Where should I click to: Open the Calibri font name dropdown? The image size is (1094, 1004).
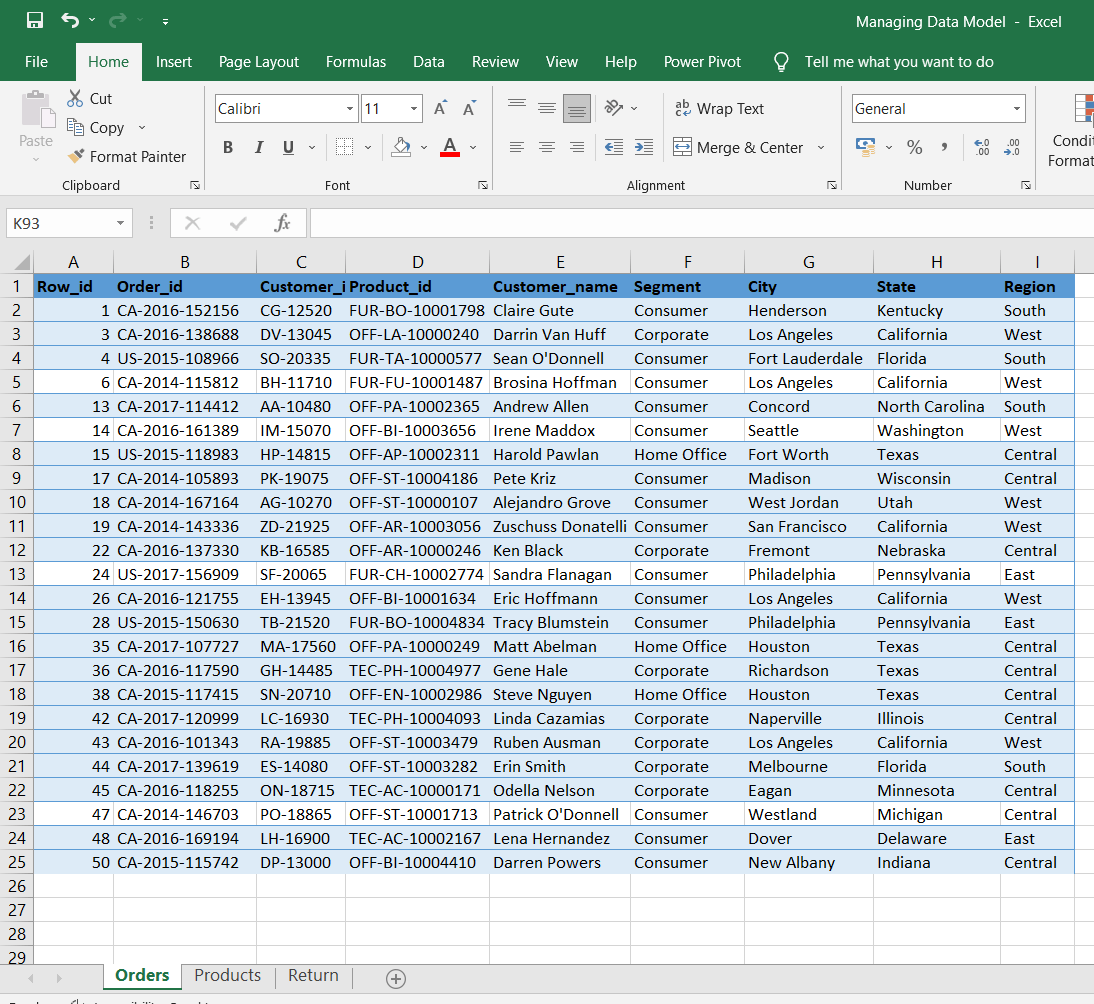point(350,108)
